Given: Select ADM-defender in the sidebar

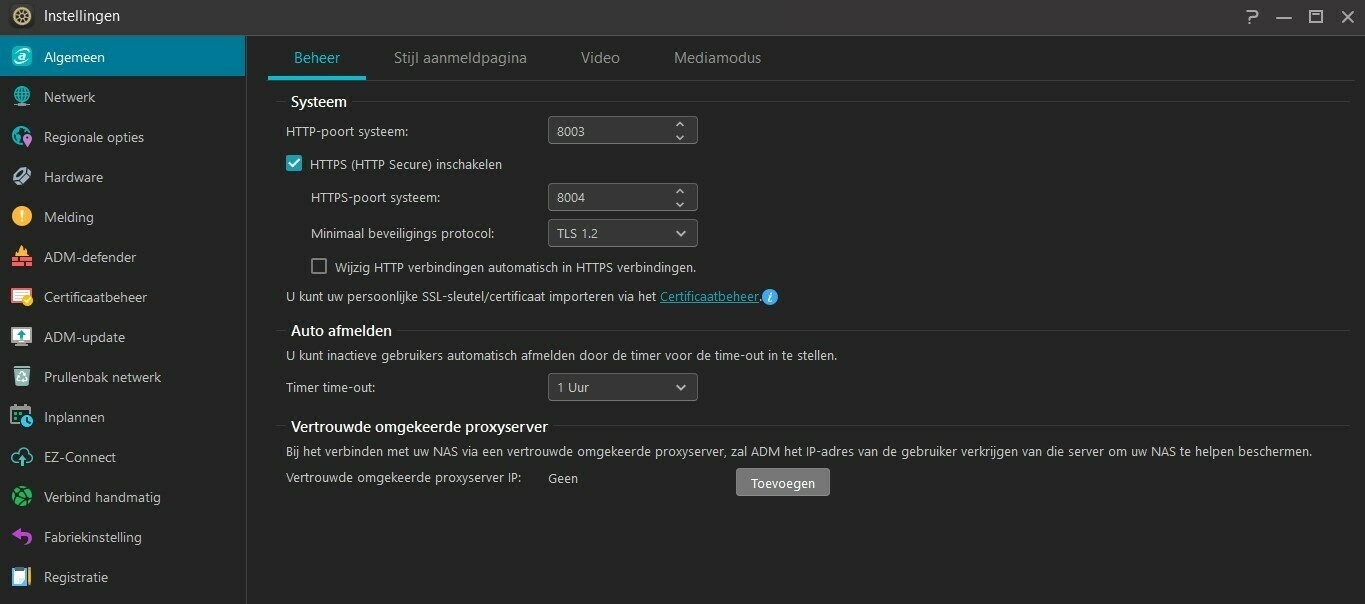Looking at the screenshot, I should point(122,257).
